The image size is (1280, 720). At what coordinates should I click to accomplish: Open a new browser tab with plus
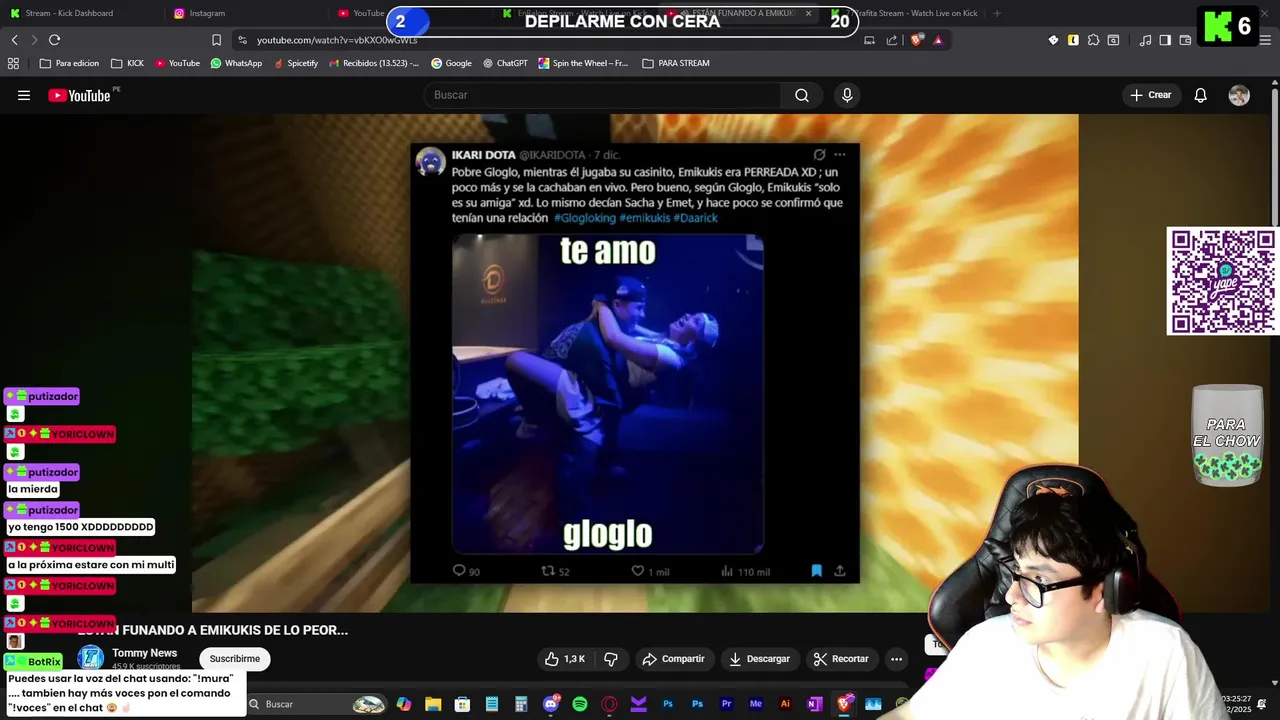tap(997, 13)
